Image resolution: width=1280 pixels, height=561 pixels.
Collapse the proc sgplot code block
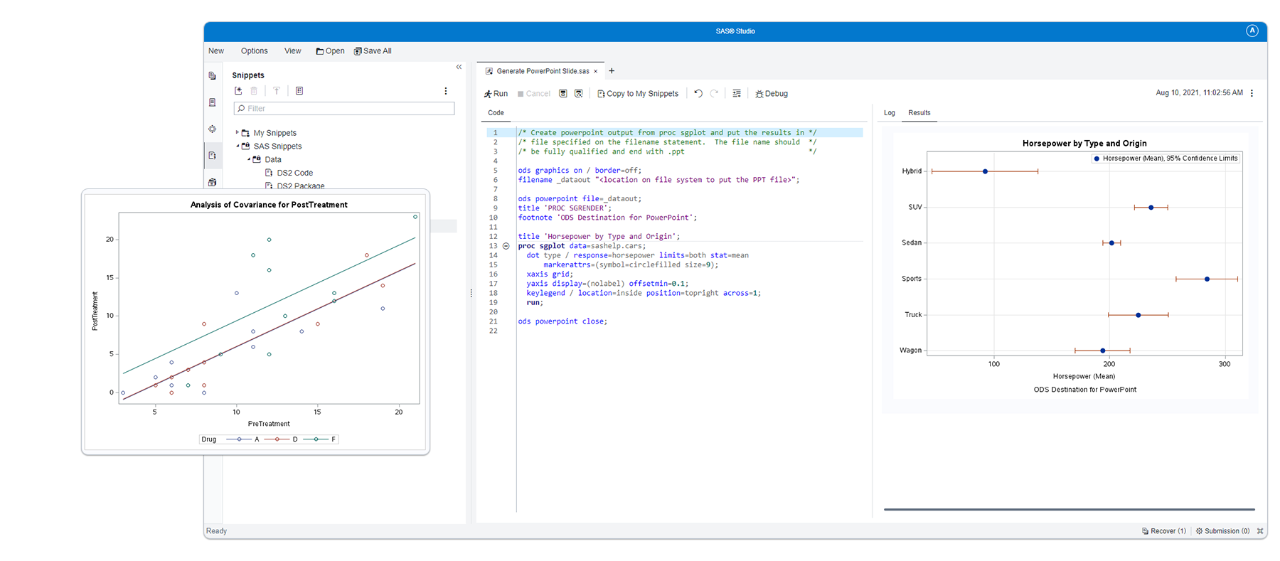[x=506, y=246]
